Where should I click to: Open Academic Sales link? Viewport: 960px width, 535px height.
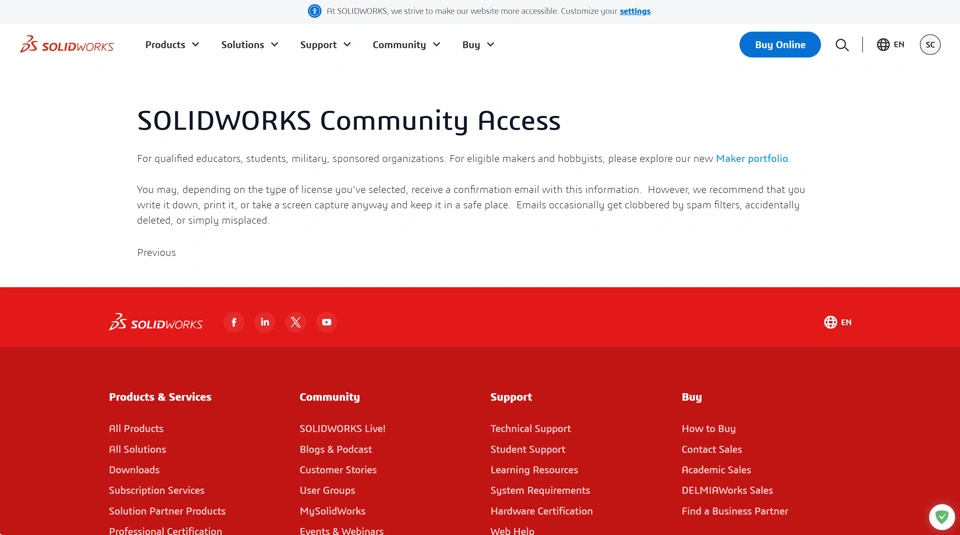pos(716,470)
